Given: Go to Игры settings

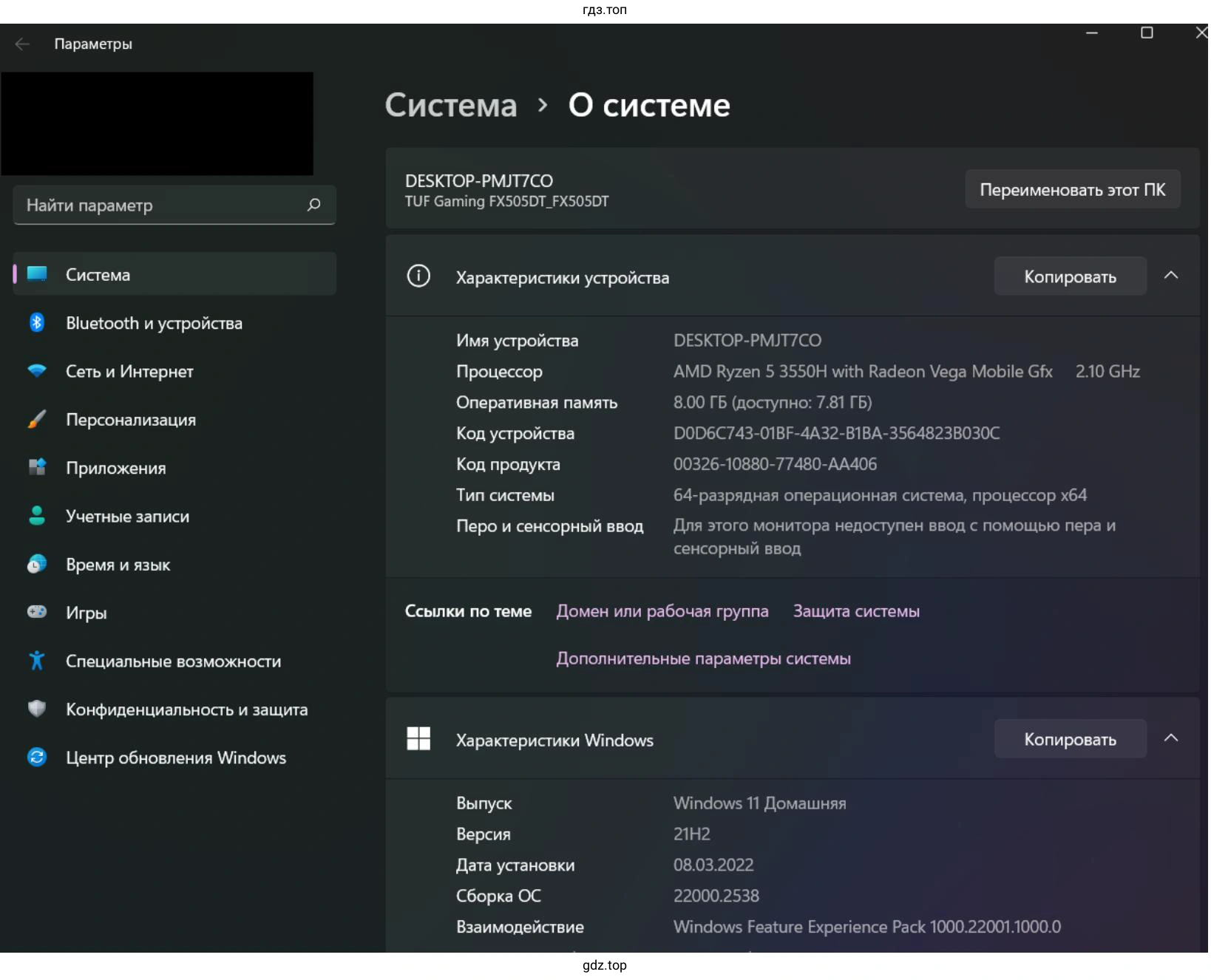Looking at the screenshot, I should (174, 613).
